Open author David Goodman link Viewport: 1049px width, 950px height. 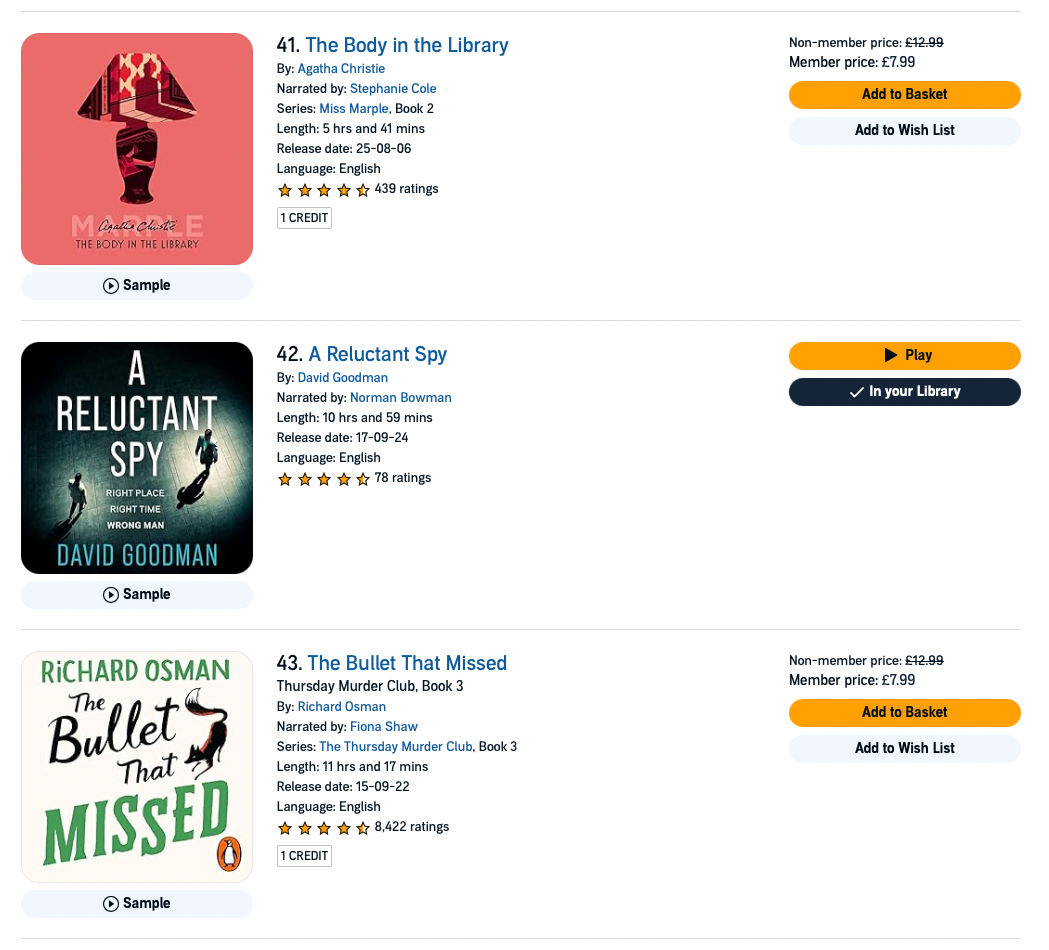[343, 378]
